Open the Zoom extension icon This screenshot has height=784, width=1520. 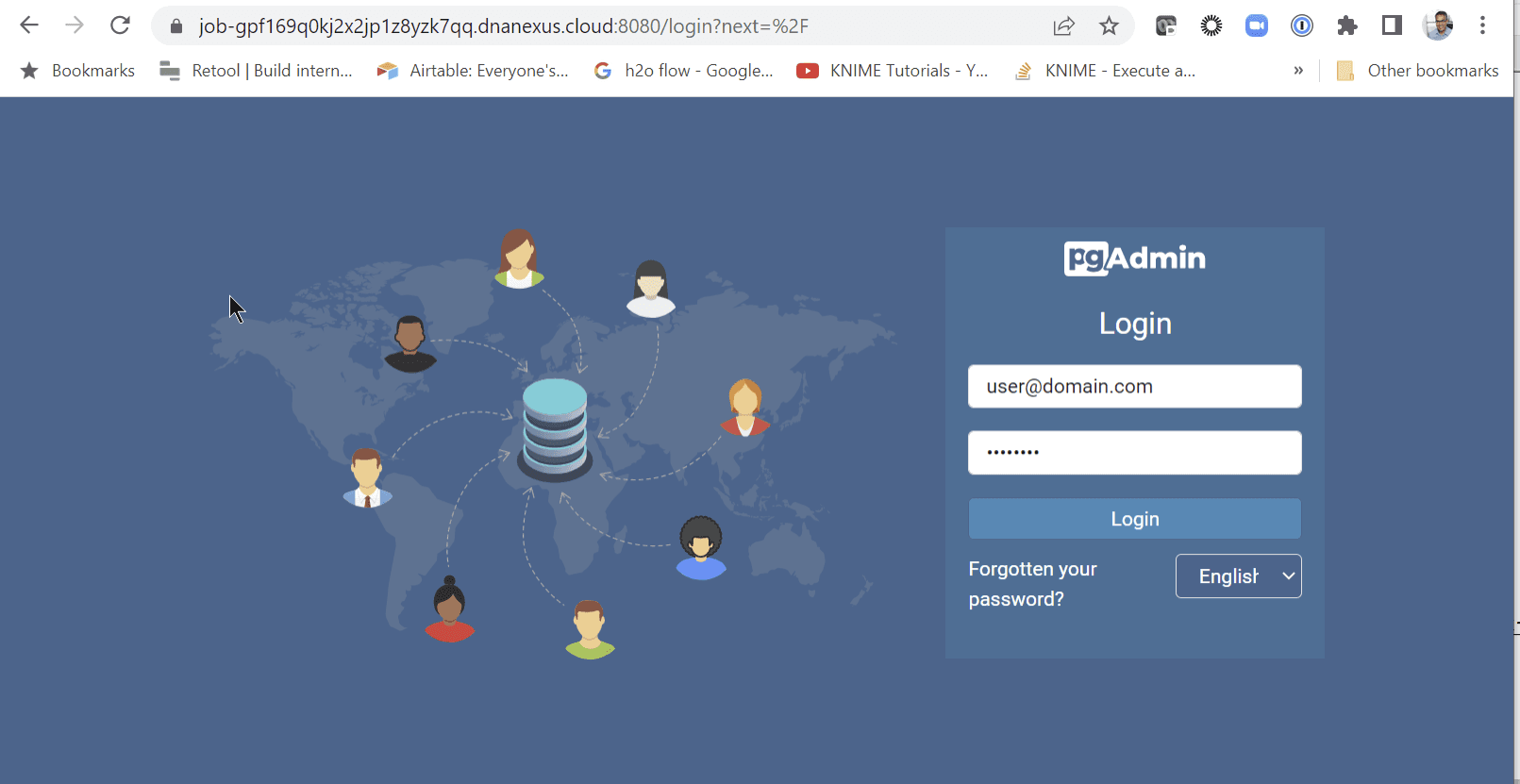tap(1256, 26)
